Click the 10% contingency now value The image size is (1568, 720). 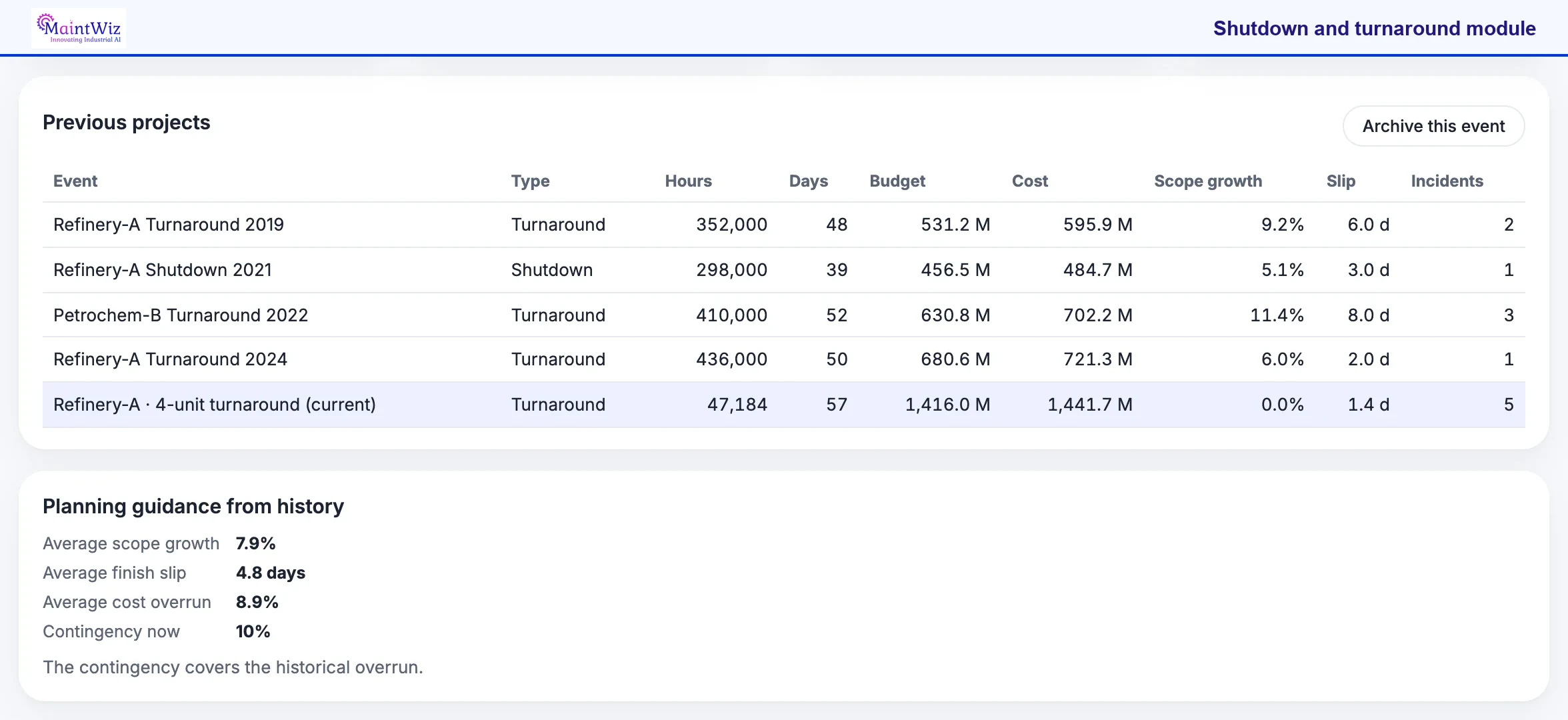253,631
